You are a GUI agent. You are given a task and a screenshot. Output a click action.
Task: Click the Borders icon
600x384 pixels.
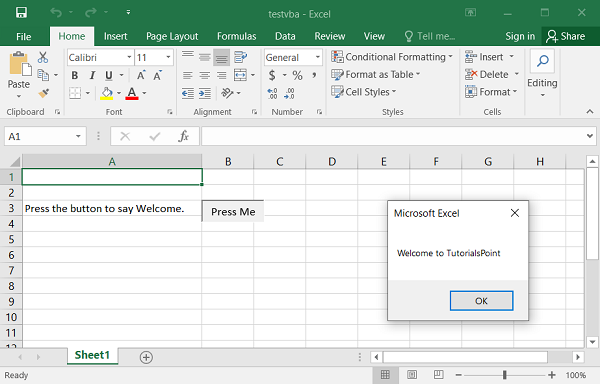click(75, 93)
